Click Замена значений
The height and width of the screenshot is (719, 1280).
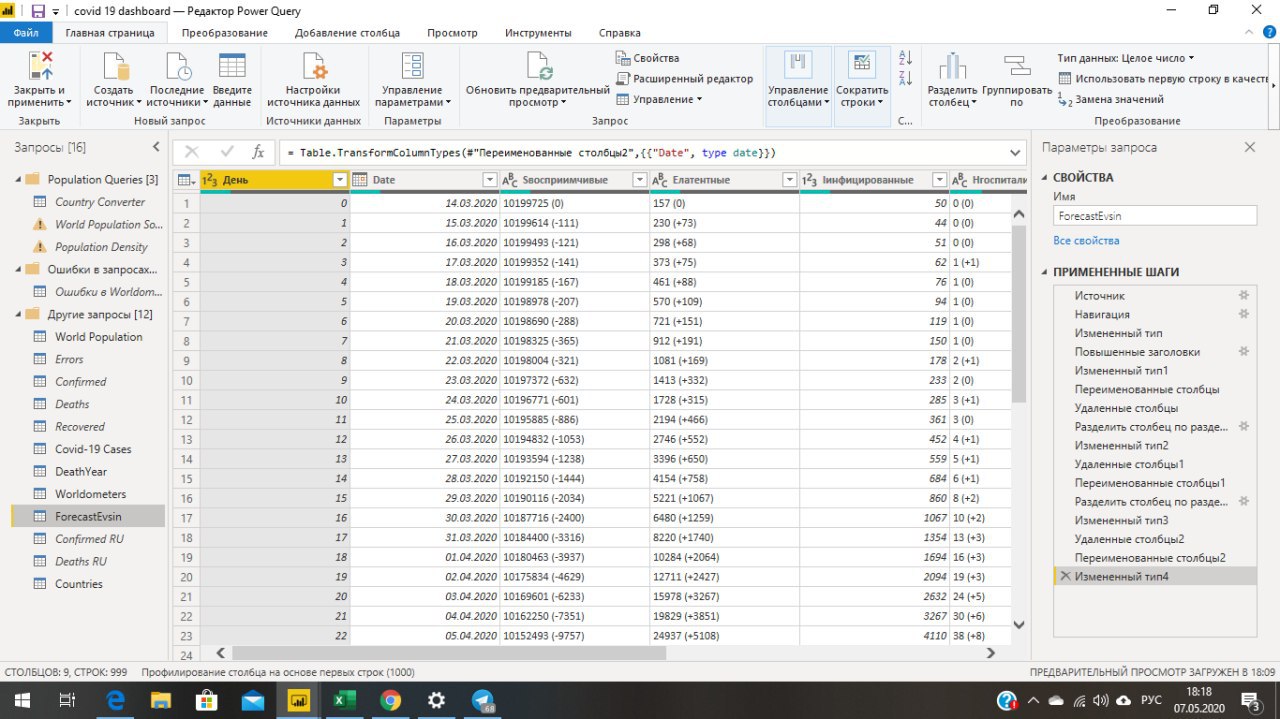point(1111,99)
